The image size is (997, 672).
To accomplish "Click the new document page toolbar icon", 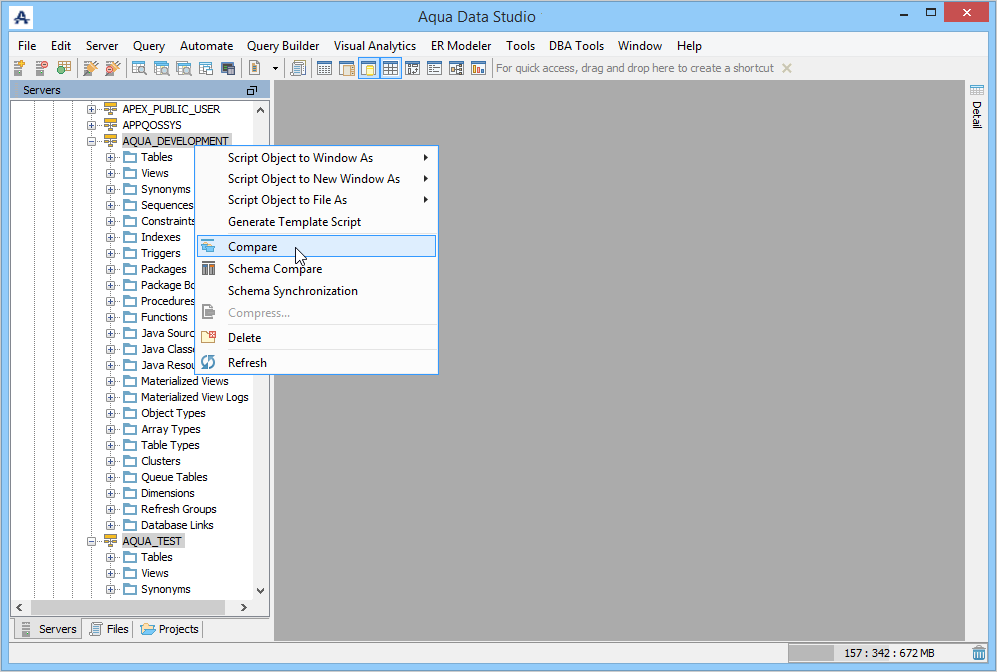I will tap(255, 68).
